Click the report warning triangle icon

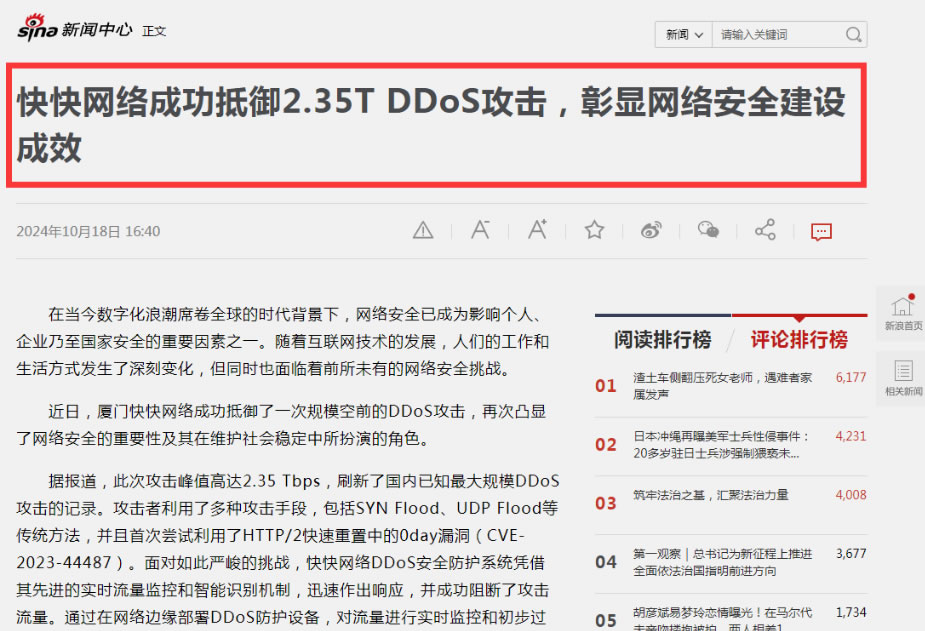(422, 229)
